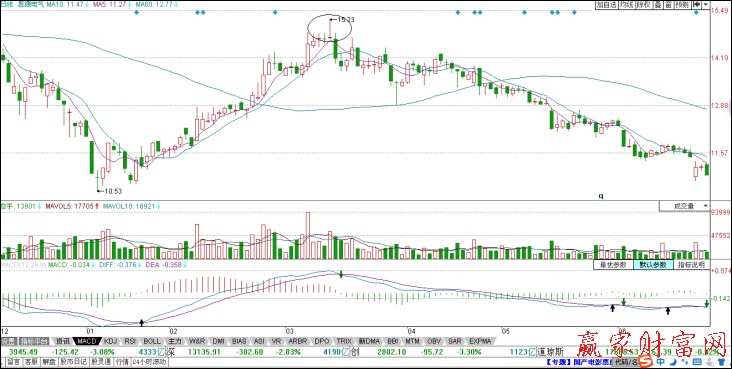The image size is (732, 369).
Task: Click the soft keyboard icon in input toolbar
Action: 697,362
